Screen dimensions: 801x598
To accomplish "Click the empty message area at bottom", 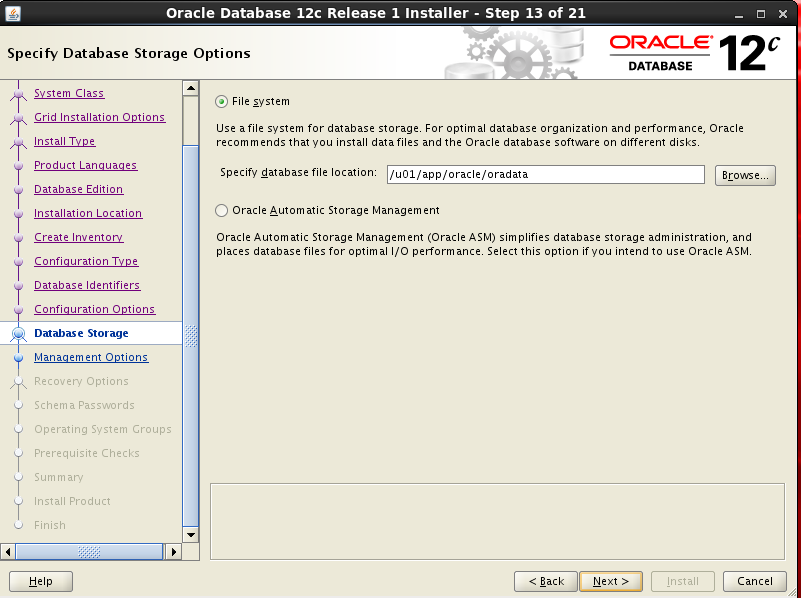I will click(x=497, y=521).
